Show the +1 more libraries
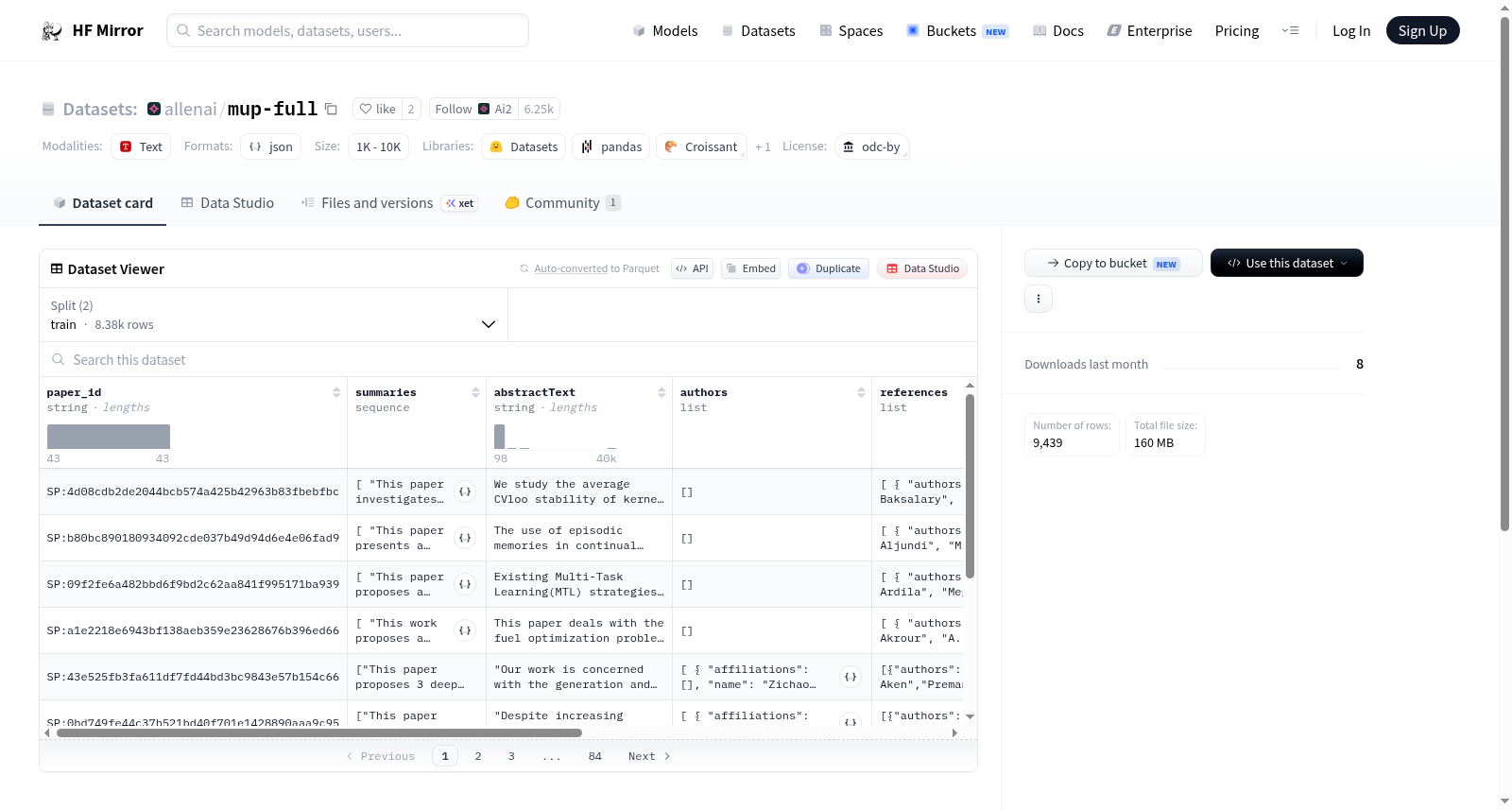Screen dimensions: 1512x810 (763, 146)
